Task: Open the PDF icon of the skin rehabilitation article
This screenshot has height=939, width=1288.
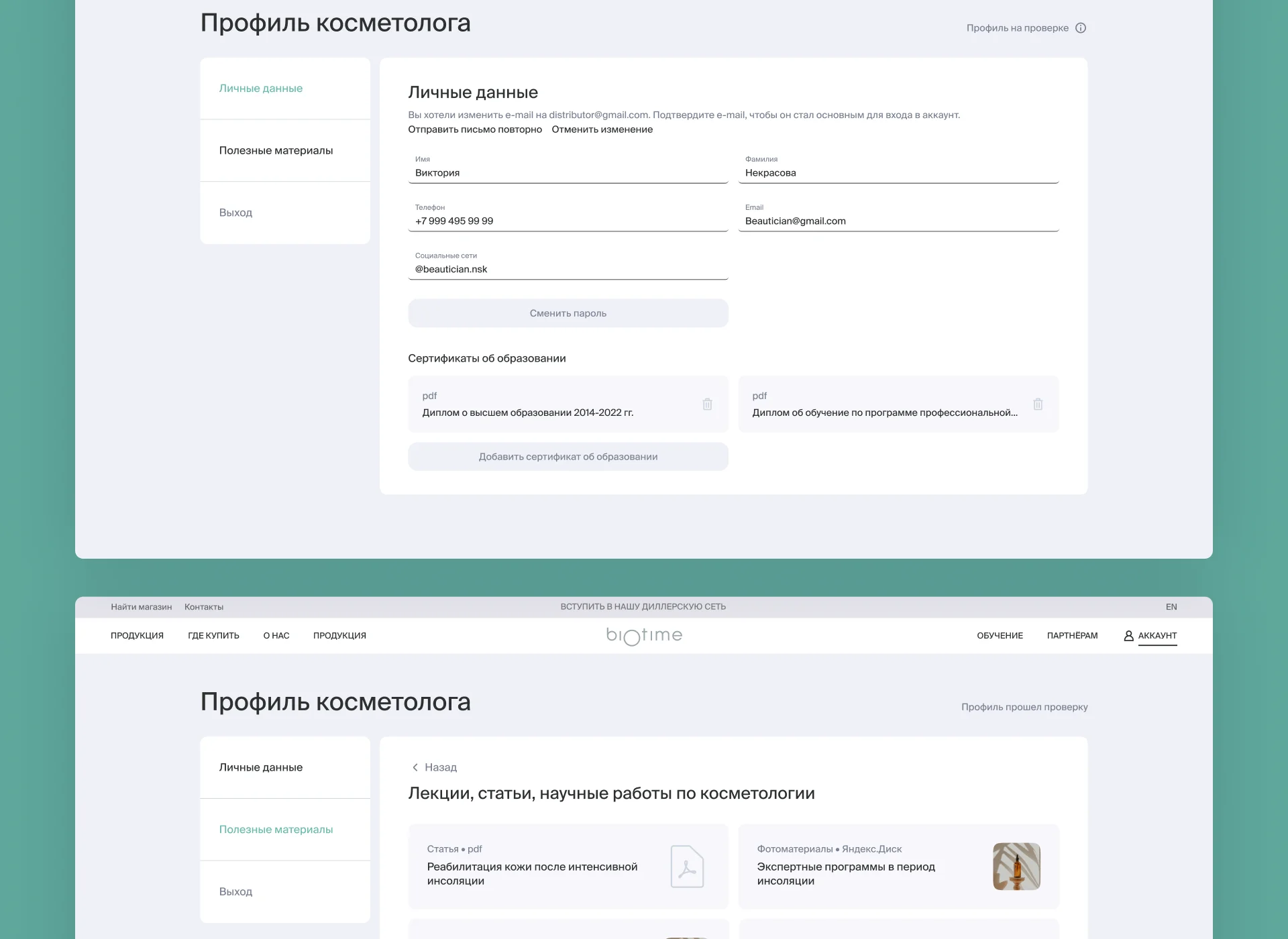Action: point(687,867)
